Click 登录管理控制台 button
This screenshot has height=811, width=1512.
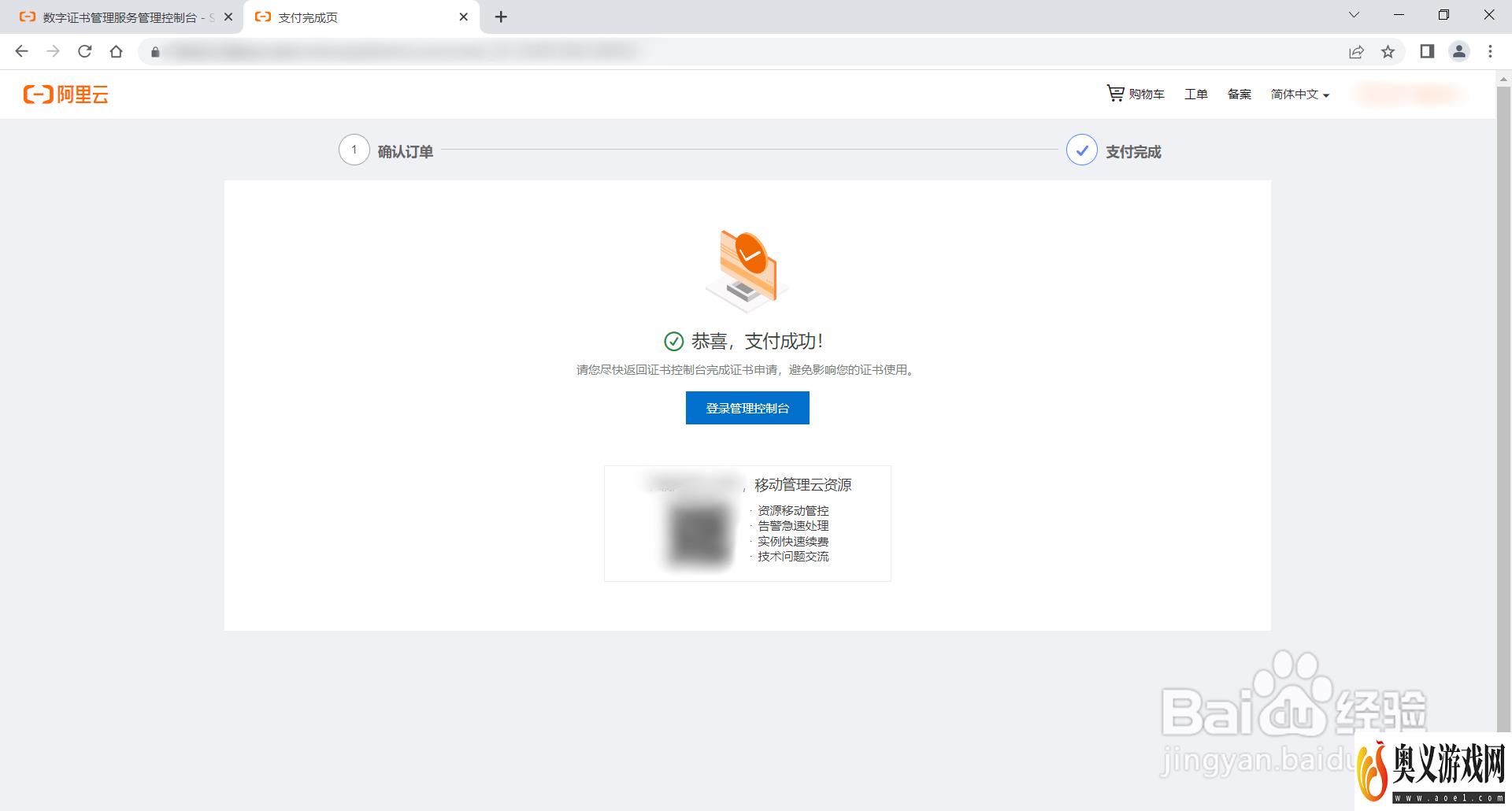click(747, 408)
